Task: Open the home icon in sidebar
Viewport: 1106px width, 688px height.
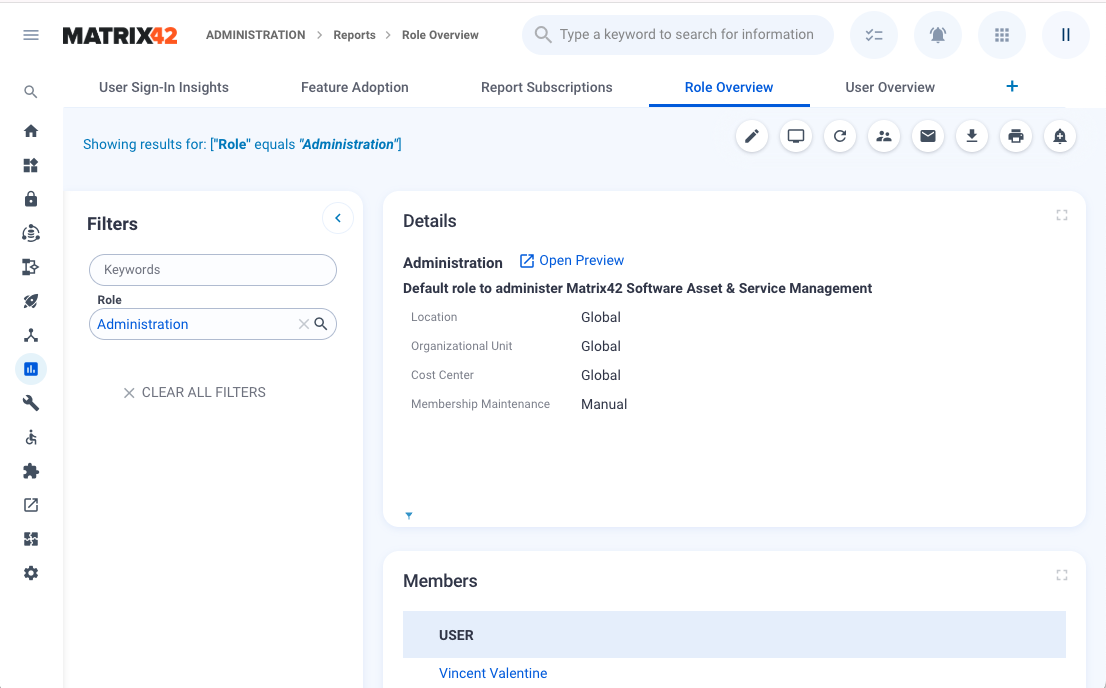Action: (31, 131)
